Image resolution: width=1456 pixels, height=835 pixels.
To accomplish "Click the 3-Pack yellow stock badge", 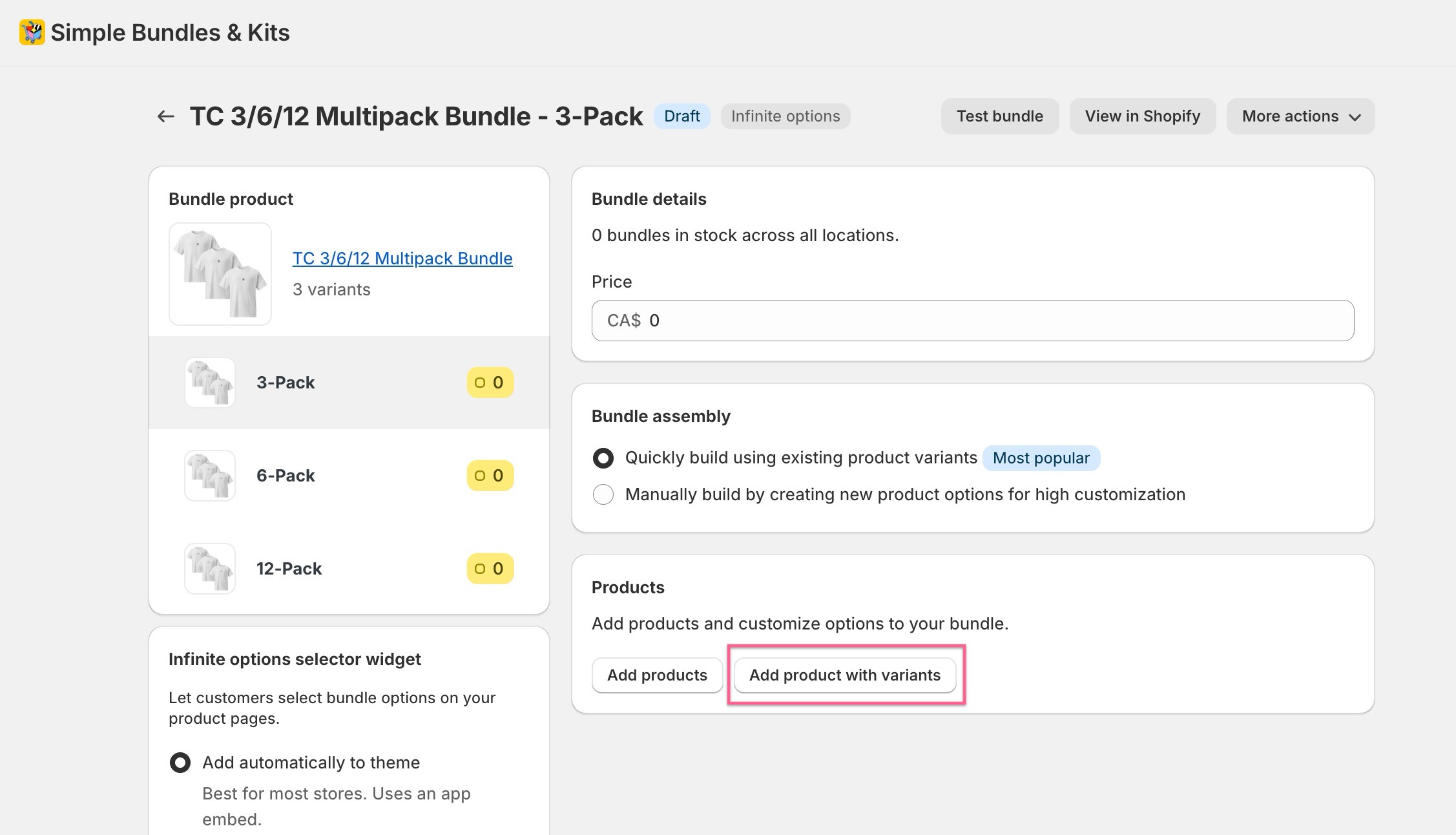I will coord(490,383).
